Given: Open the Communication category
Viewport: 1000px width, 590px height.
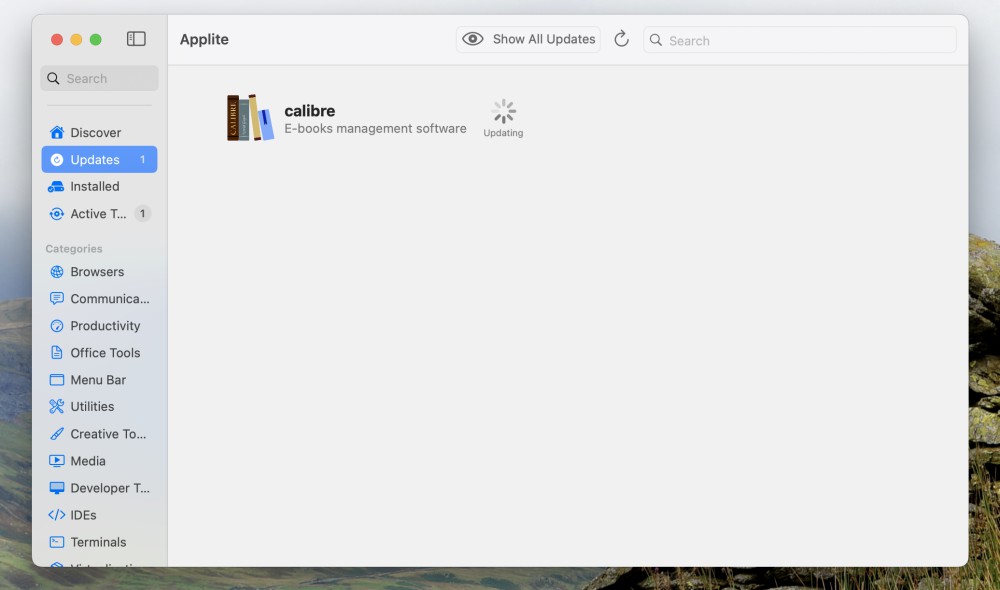Looking at the screenshot, I should click(x=99, y=299).
